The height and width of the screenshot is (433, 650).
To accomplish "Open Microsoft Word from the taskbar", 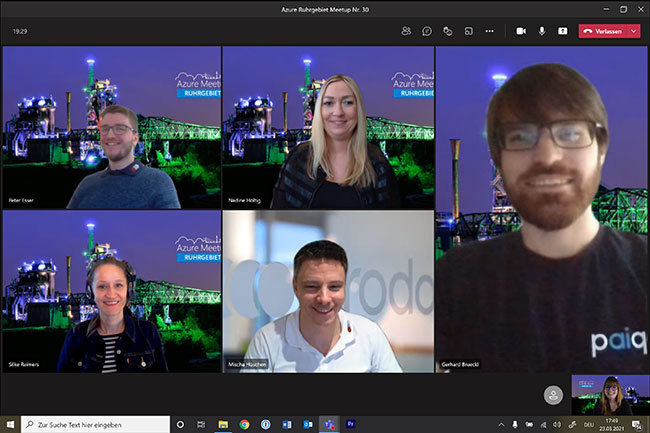I will coord(287,424).
